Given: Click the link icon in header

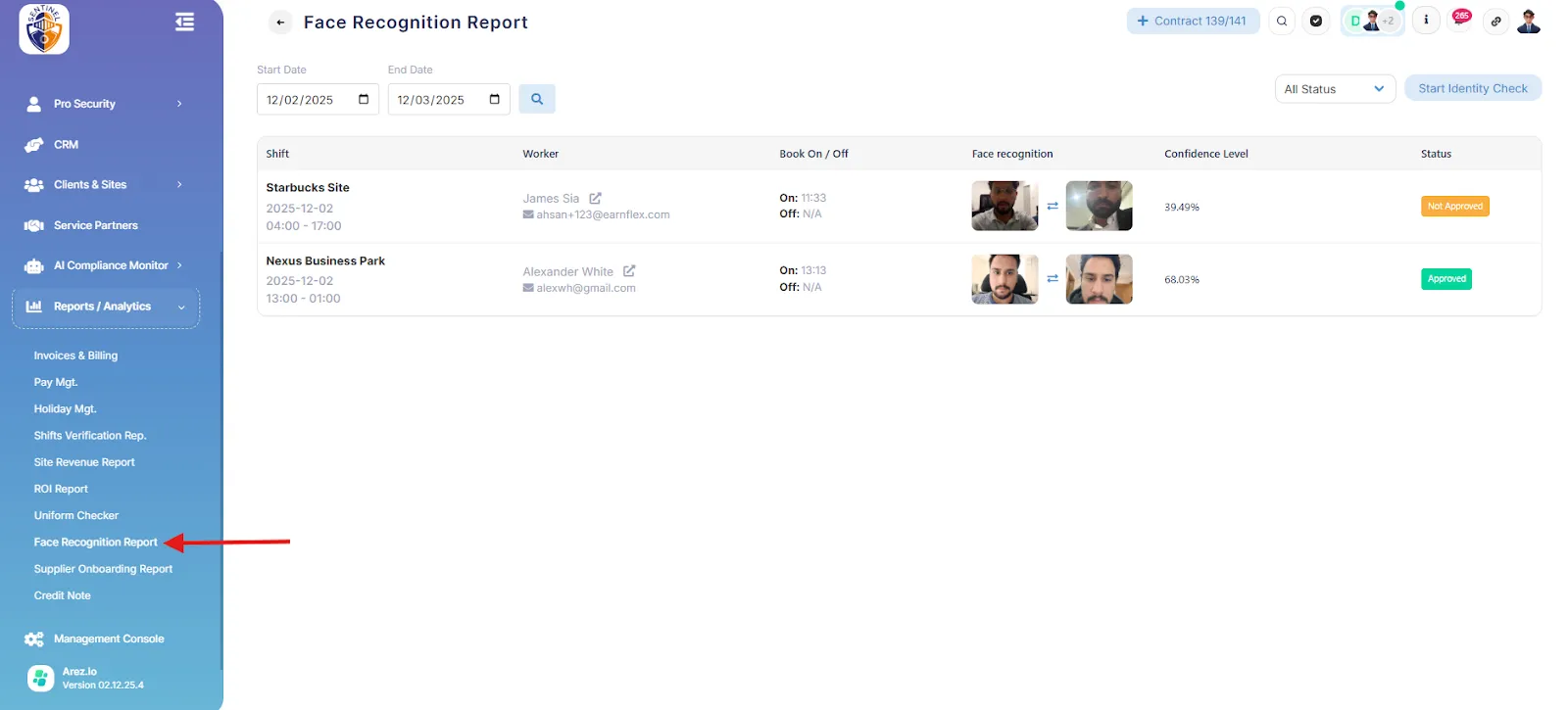Looking at the screenshot, I should (1495, 21).
